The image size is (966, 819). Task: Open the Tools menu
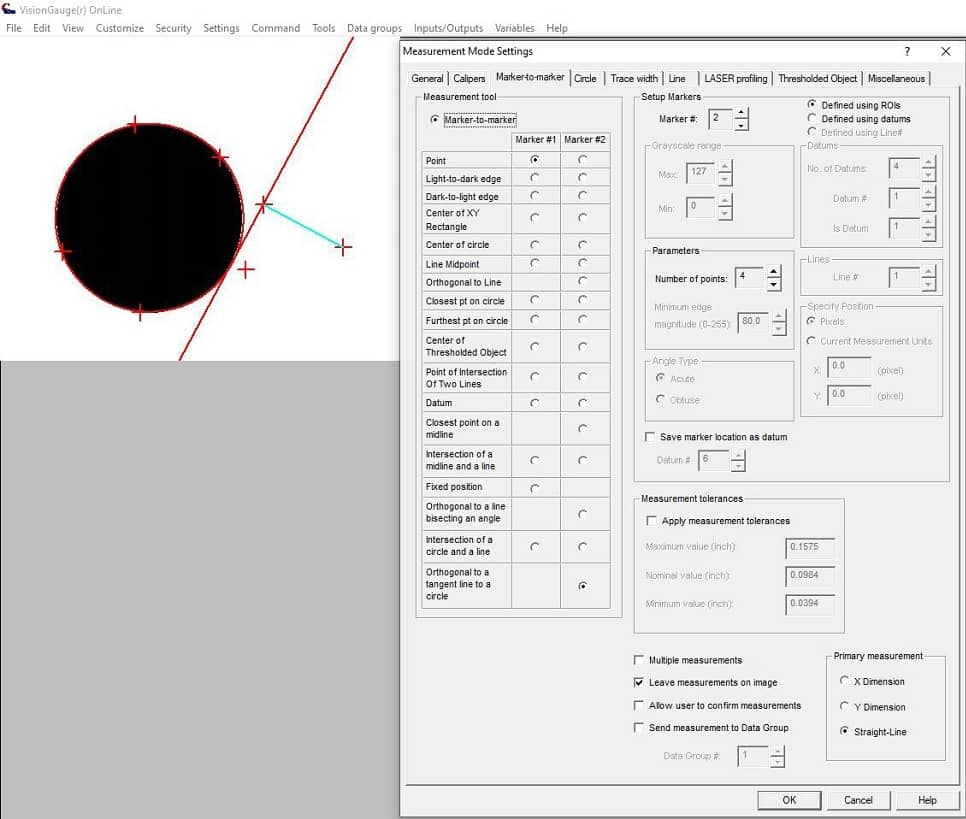tap(323, 28)
